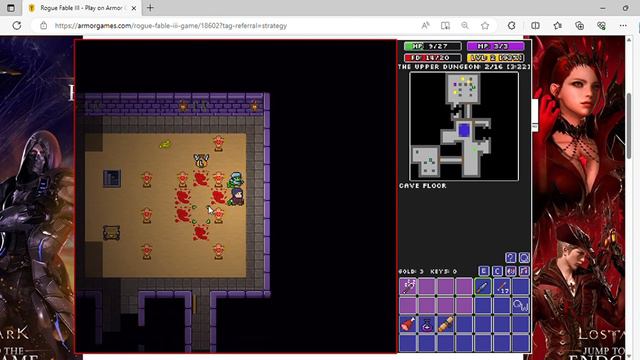Open immersive reader icon

click(x=445, y=26)
